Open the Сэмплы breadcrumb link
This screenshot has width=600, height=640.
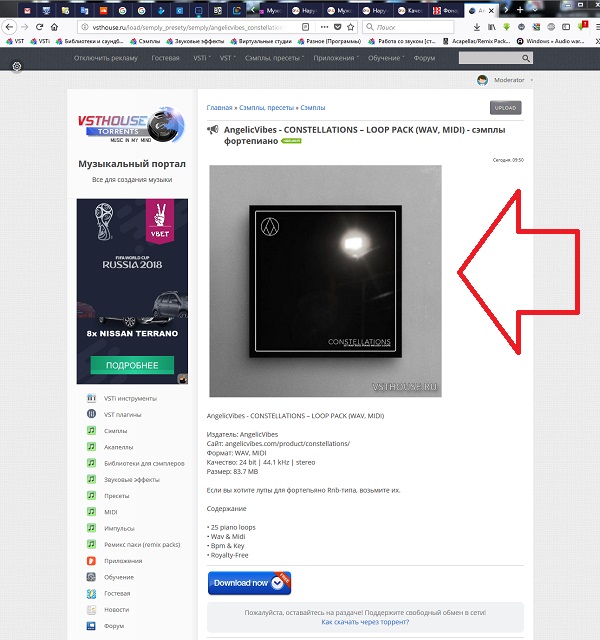tap(313, 108)
